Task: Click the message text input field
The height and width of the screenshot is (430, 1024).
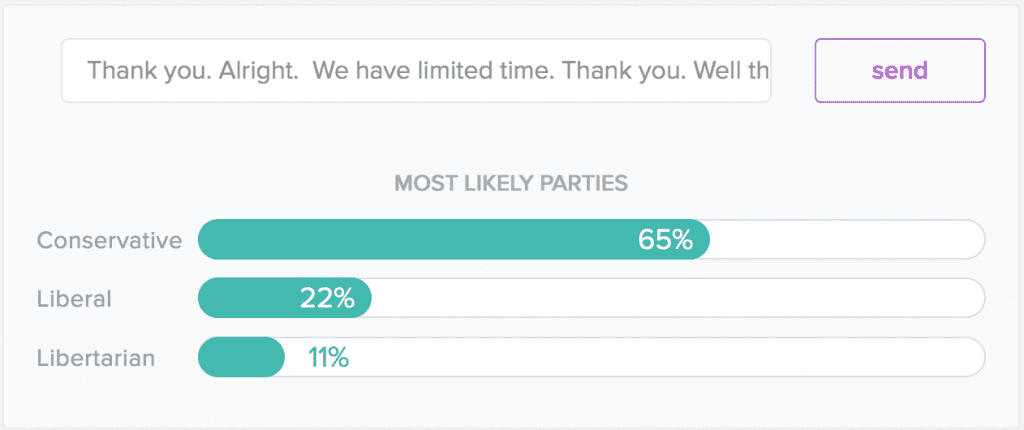Action: coord(415,71)
